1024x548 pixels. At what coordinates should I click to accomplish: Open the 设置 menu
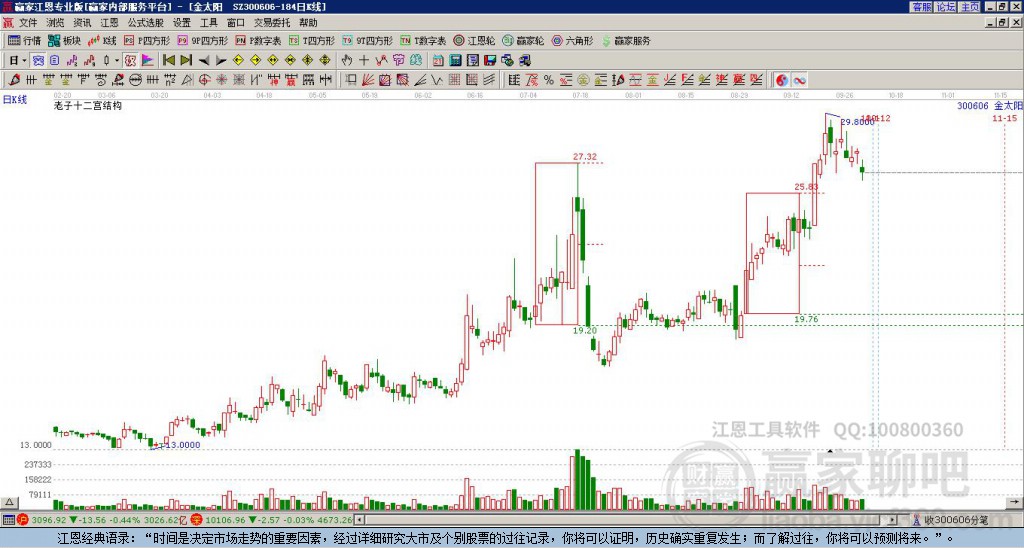coord(182,23)
